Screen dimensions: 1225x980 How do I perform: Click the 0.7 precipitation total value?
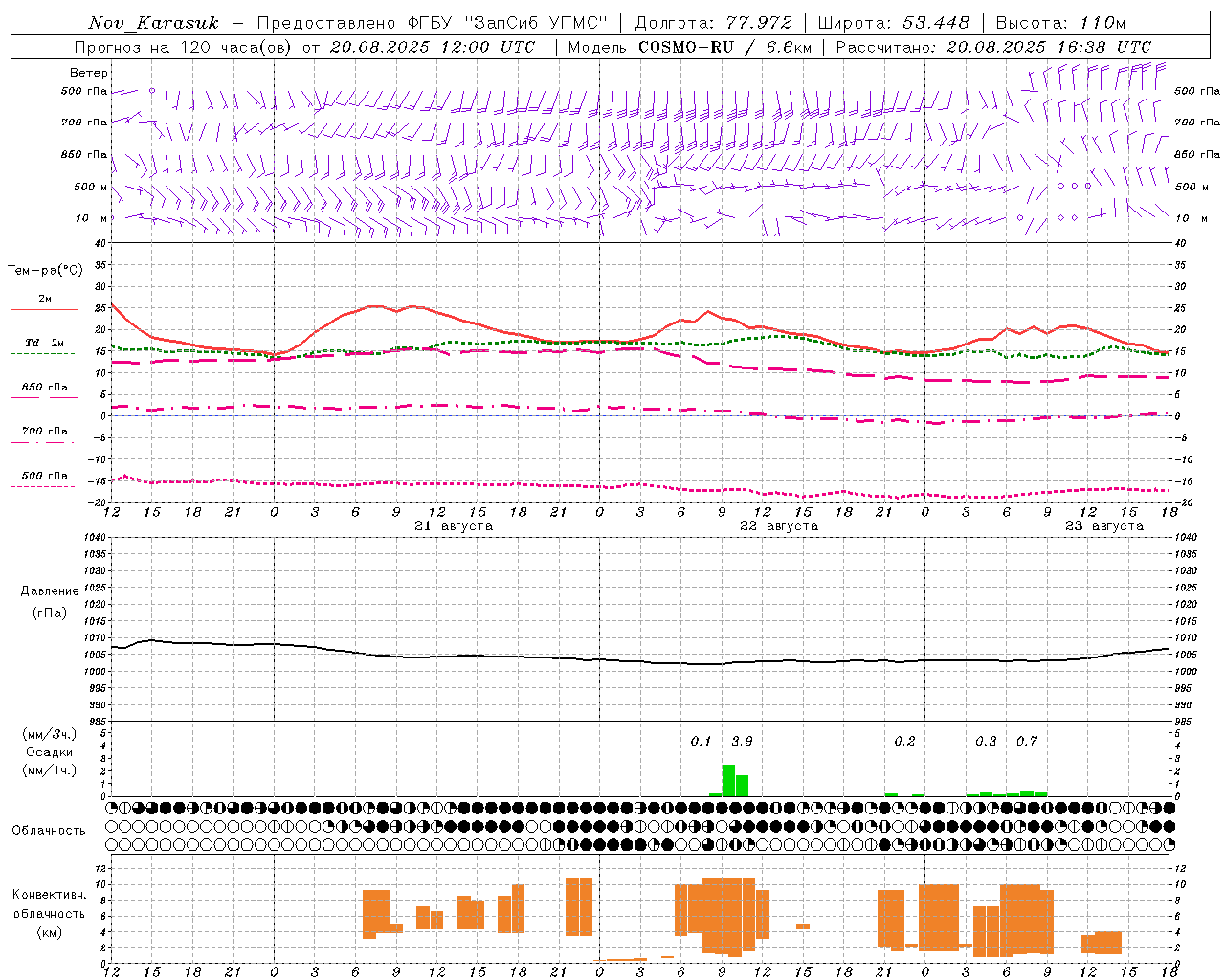tap(1027, 741)
